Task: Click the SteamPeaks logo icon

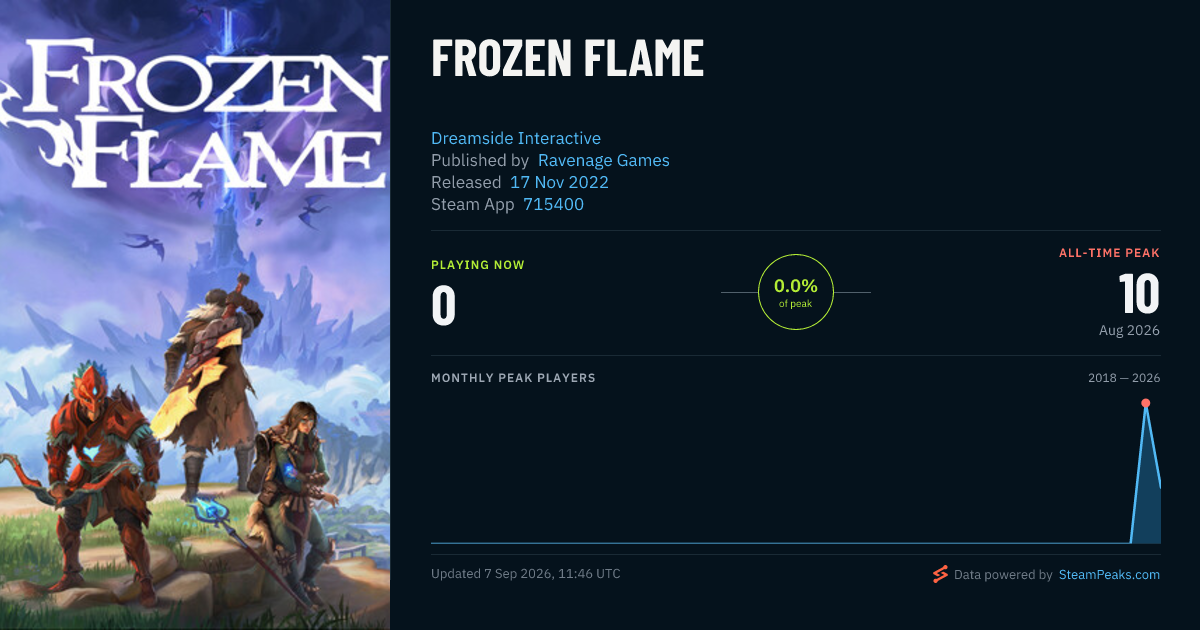Action: [x=939, y=574]
